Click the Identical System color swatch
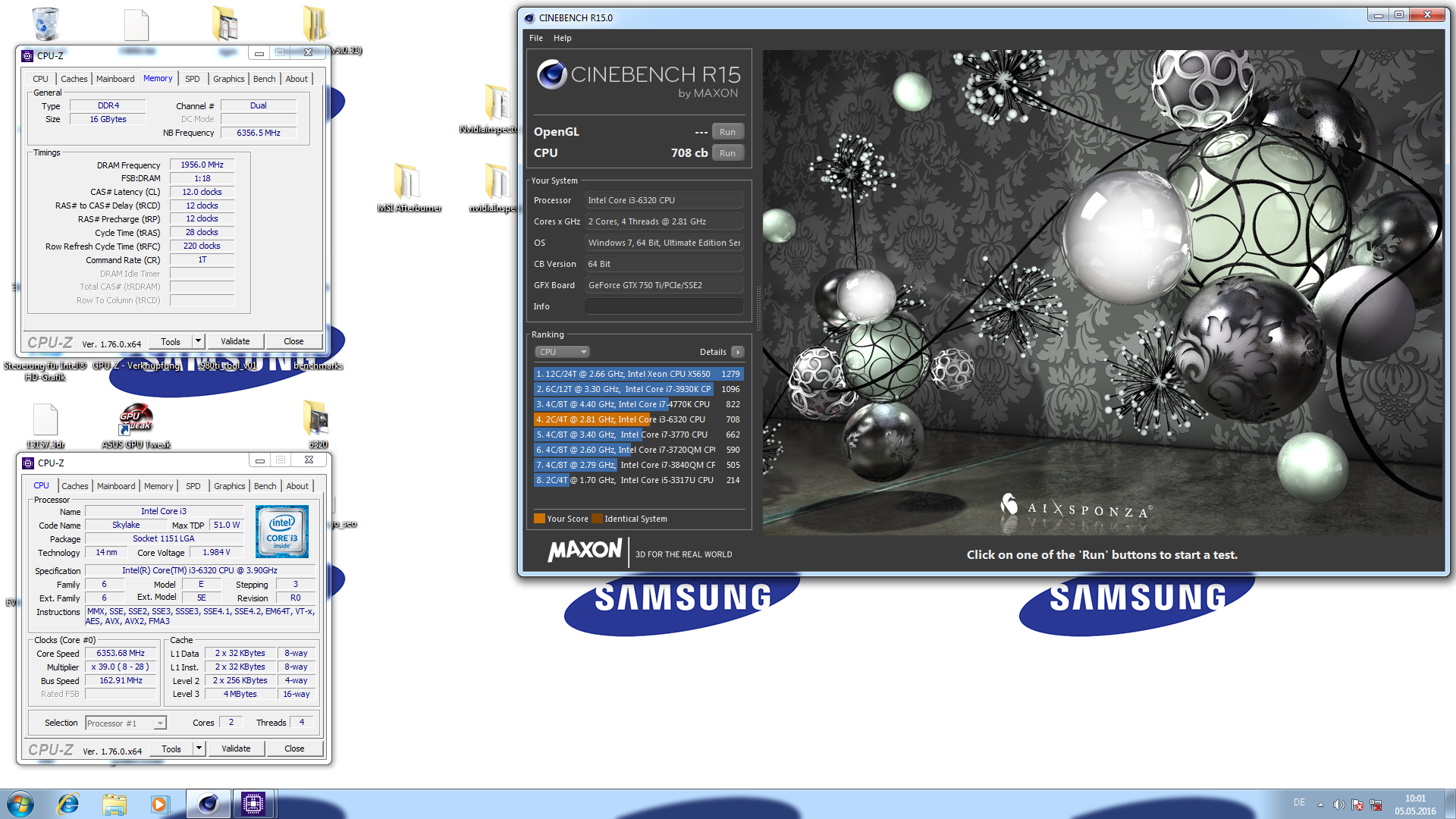This screenshot has height=819, width=1456. coord(597,519)
